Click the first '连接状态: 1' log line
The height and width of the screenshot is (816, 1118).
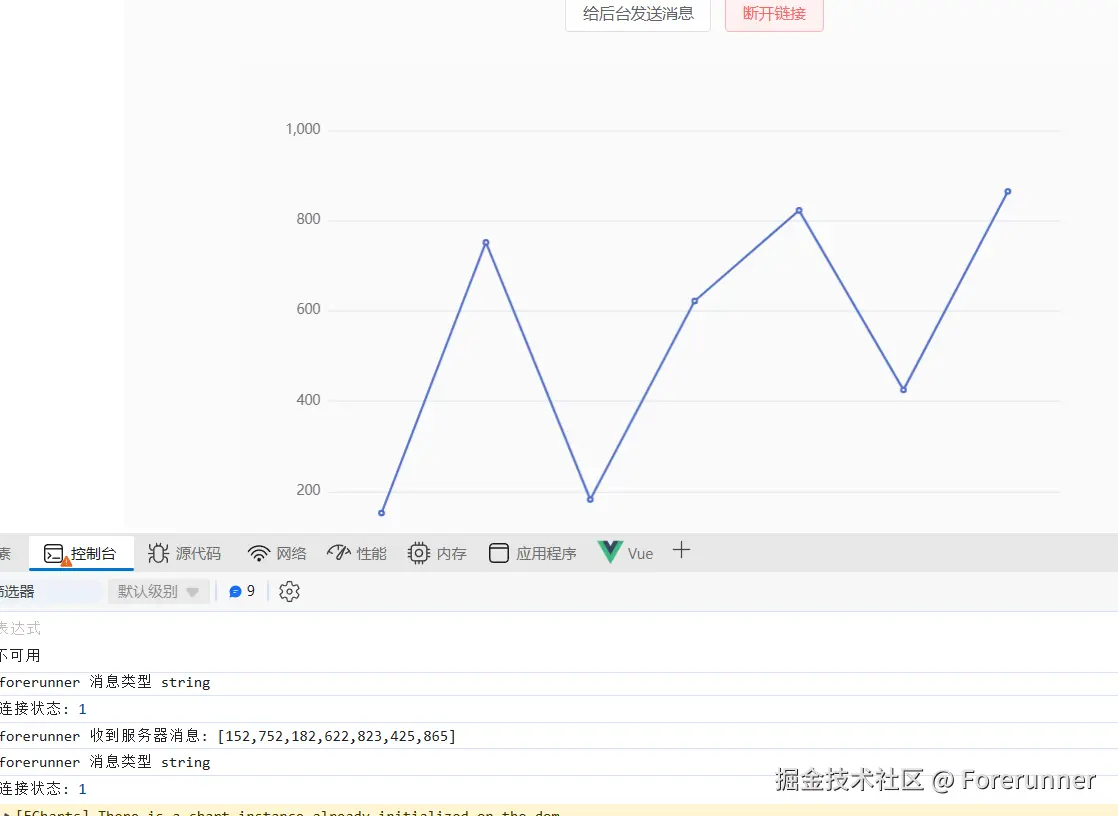[x=559, y=709]
